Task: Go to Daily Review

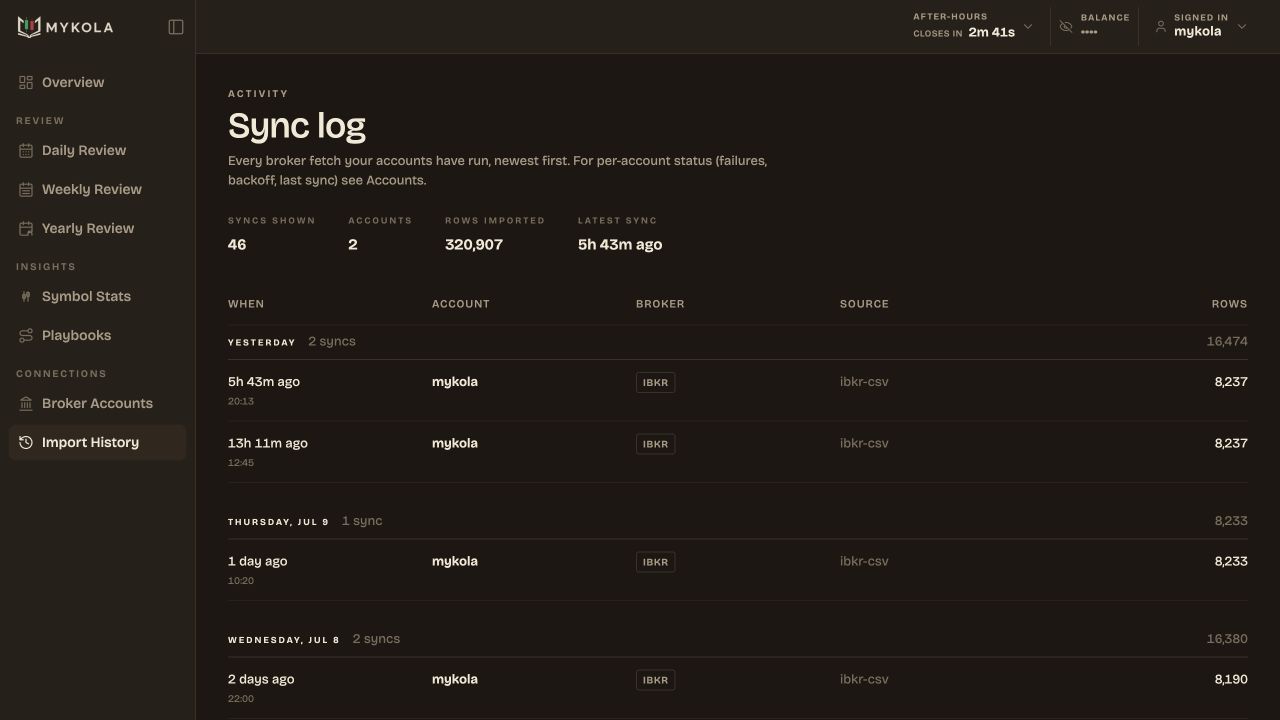Action: [x=97, y=150]
